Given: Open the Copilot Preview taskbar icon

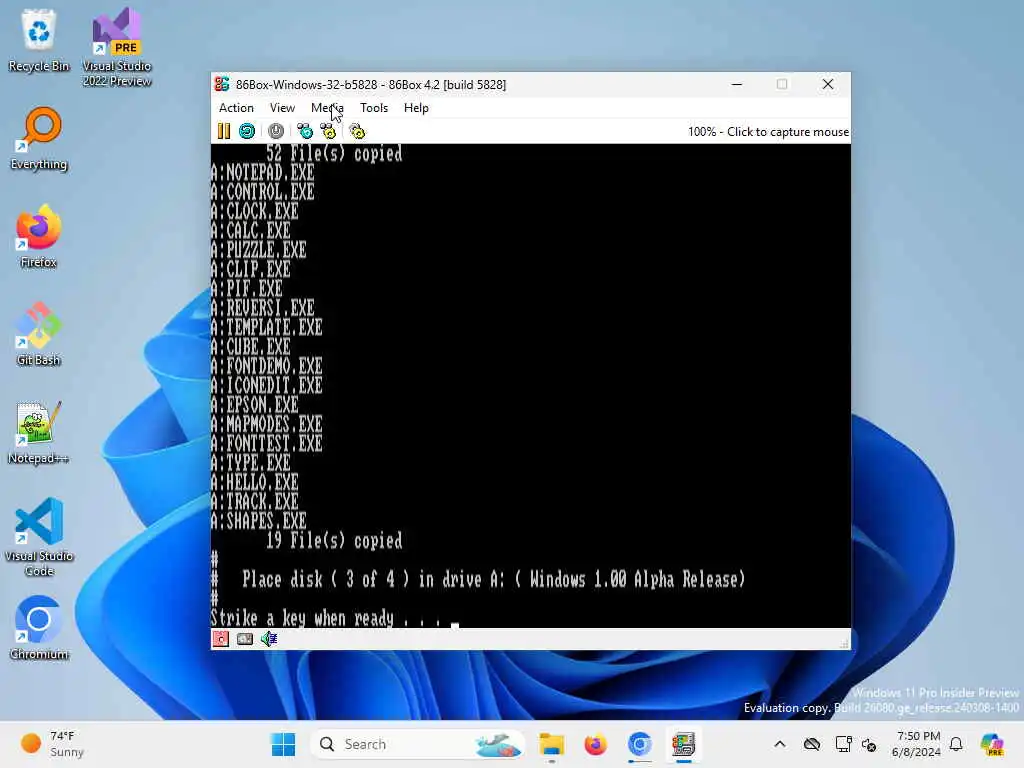Looking at the screenshot, I should pyautogui.click(x=992, y=744).
